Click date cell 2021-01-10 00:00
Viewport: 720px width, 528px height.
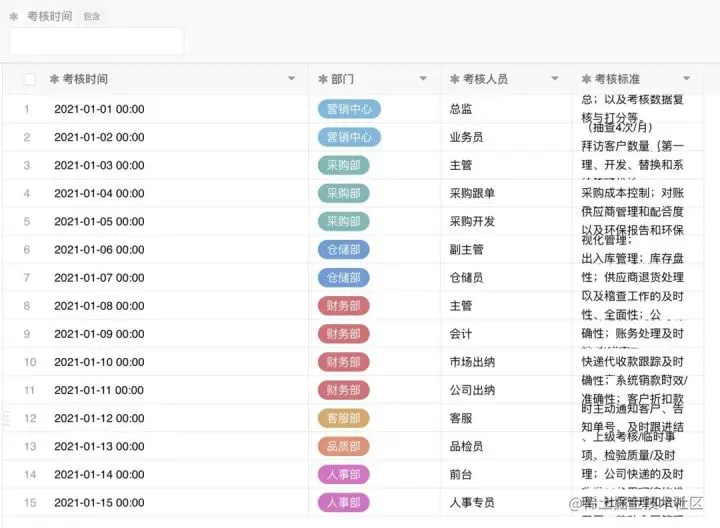(x=99, y=362)
